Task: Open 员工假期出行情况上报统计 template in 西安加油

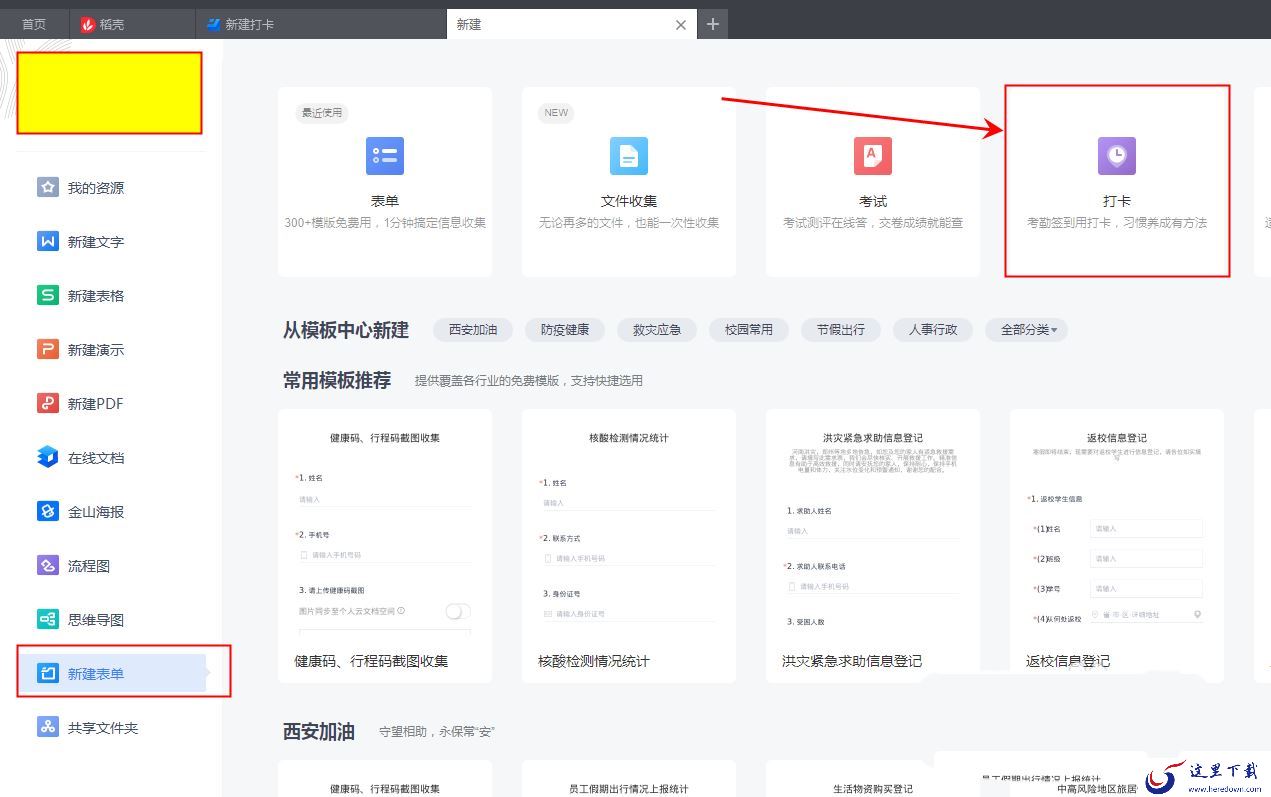Action: tap(629, 779)
